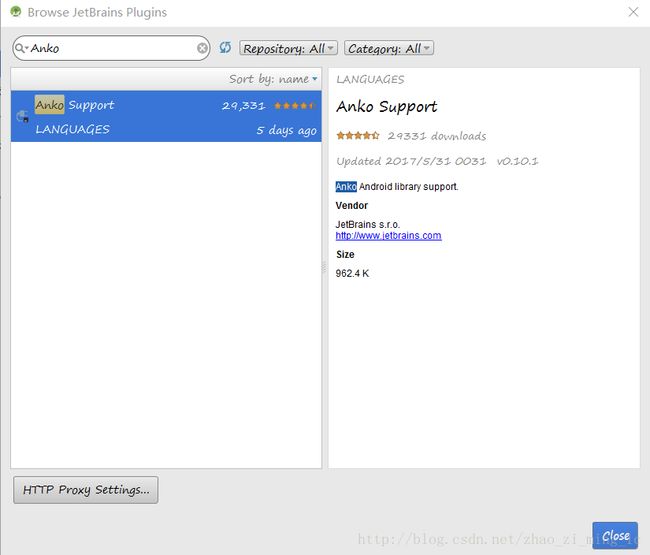This screenshot has width=650, height=555.
Task: Close the plugins dialog with Close button
Action: [x=615, y=536]
